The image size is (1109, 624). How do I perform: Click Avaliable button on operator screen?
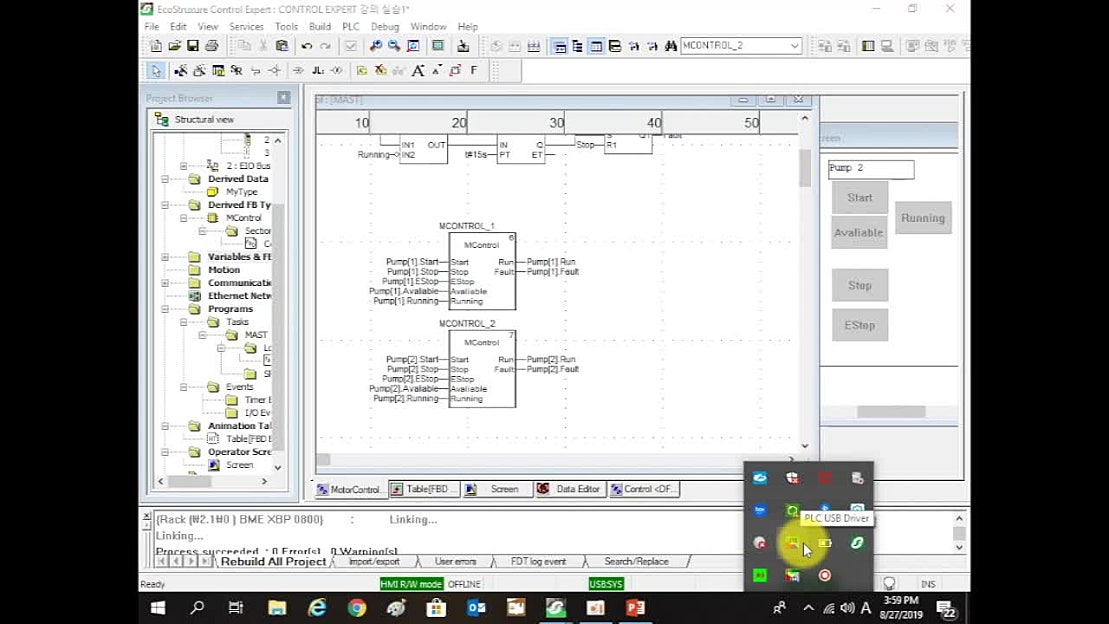[859, 233]
